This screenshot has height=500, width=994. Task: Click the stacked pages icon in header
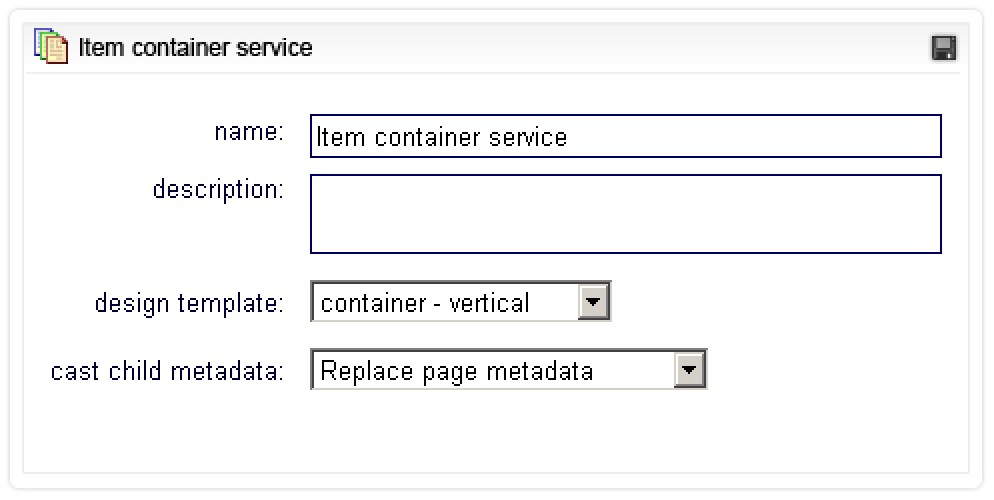point(50,47)
